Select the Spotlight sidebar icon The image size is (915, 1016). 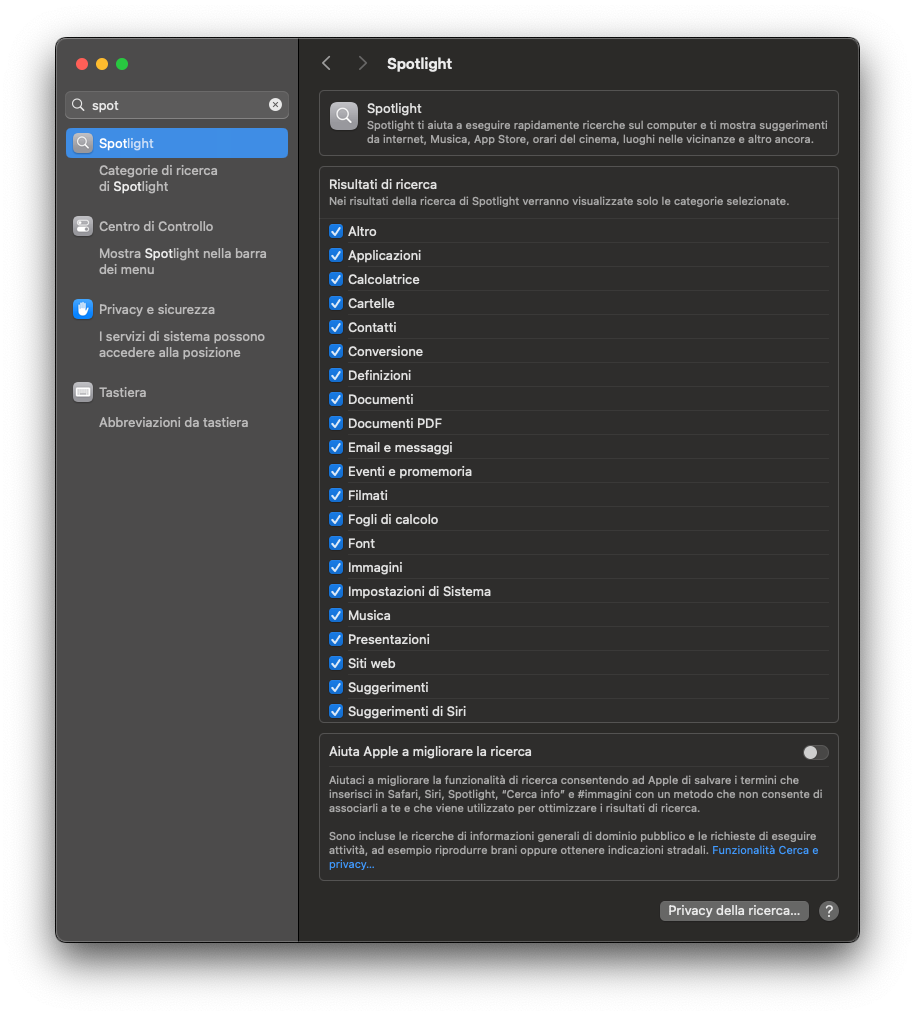[83, 143]
